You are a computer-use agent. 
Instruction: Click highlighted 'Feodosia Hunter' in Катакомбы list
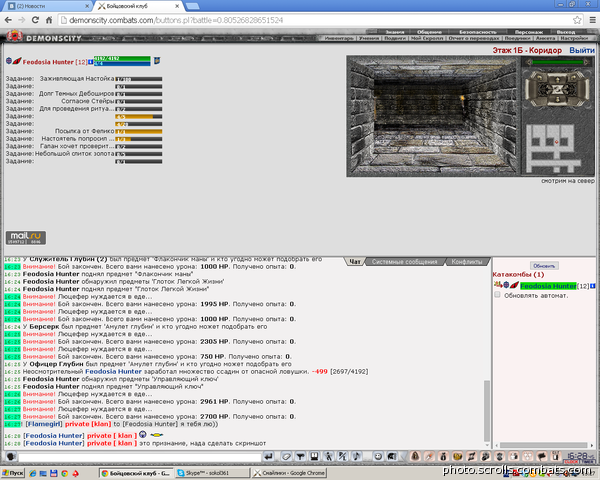click(548, 286)
